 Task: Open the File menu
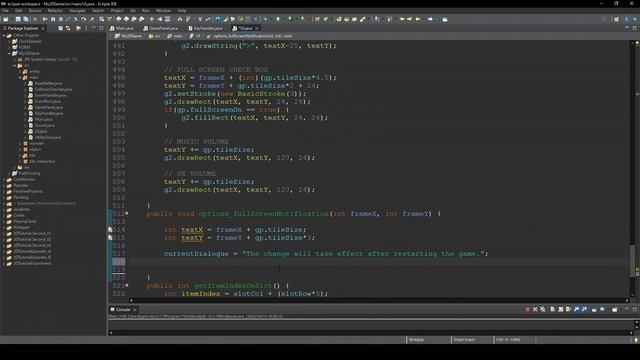(x=5, y=11)
